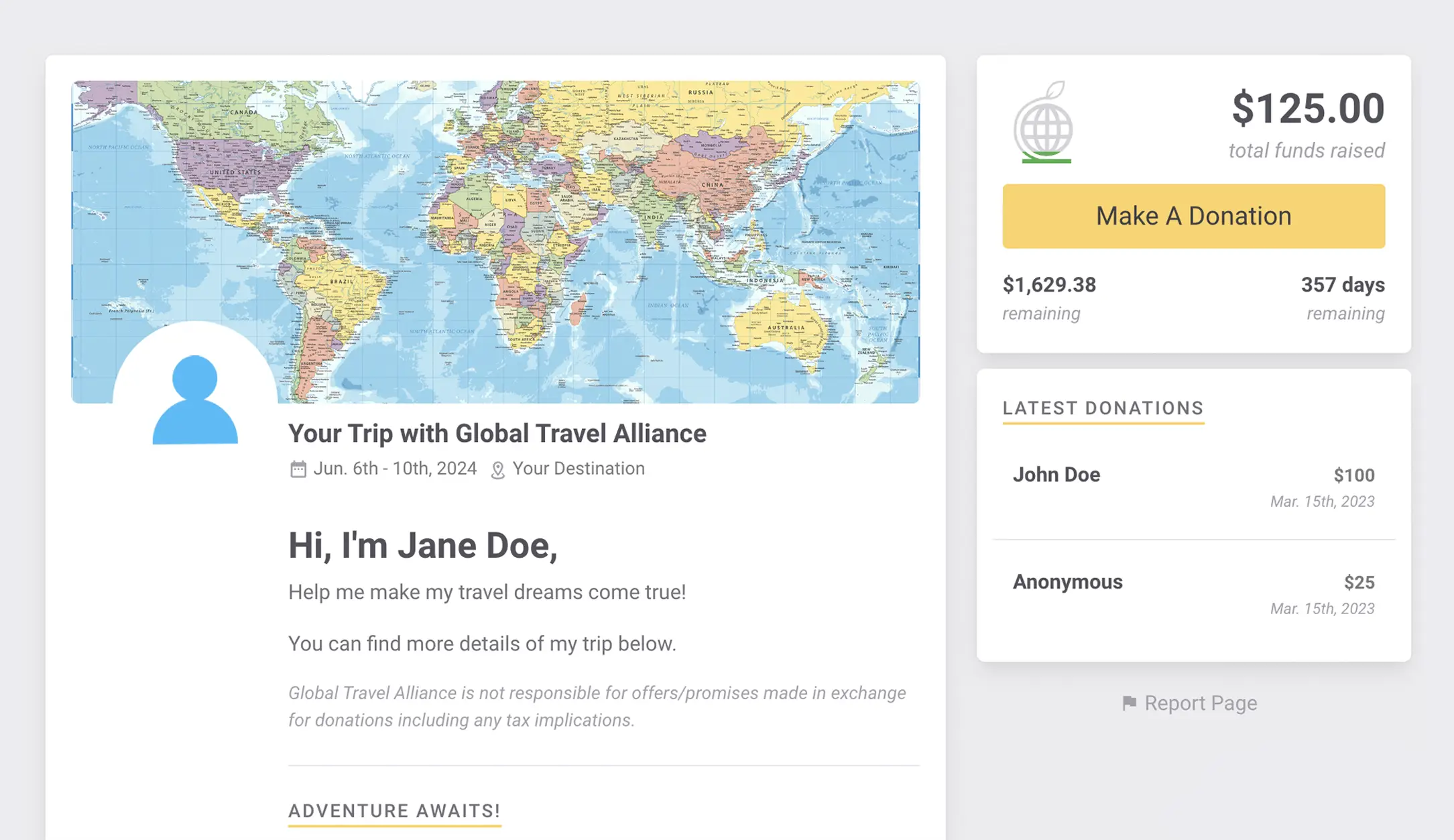The width and height of the screenshot is (1454, 840).
Task: Click the flag icon beside Report Page
Action: (1130, 703)
